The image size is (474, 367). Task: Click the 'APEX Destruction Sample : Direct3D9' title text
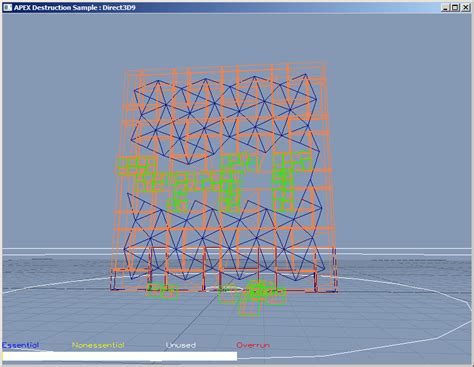75,7
